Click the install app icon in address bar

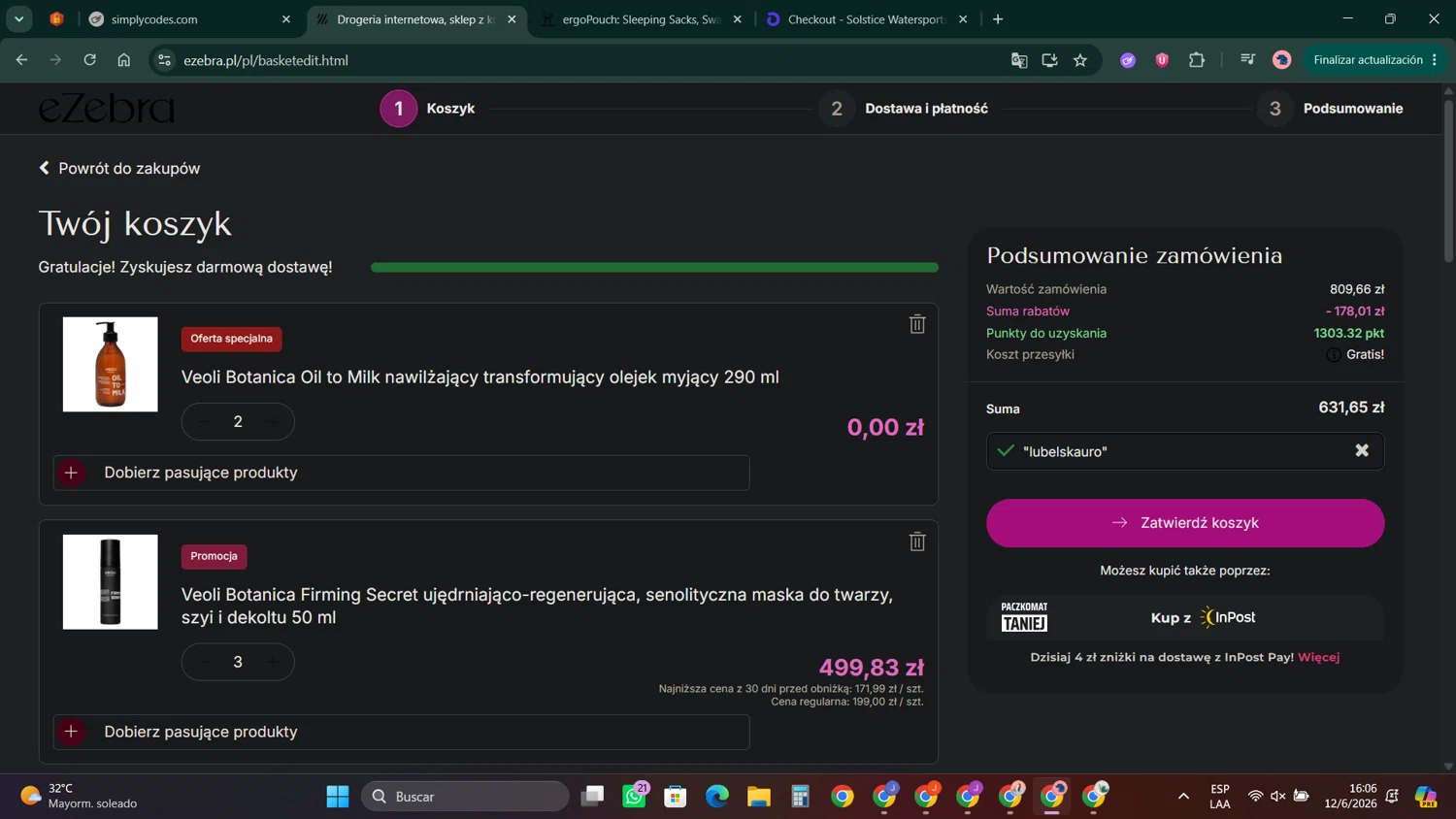pos(1049,60)
